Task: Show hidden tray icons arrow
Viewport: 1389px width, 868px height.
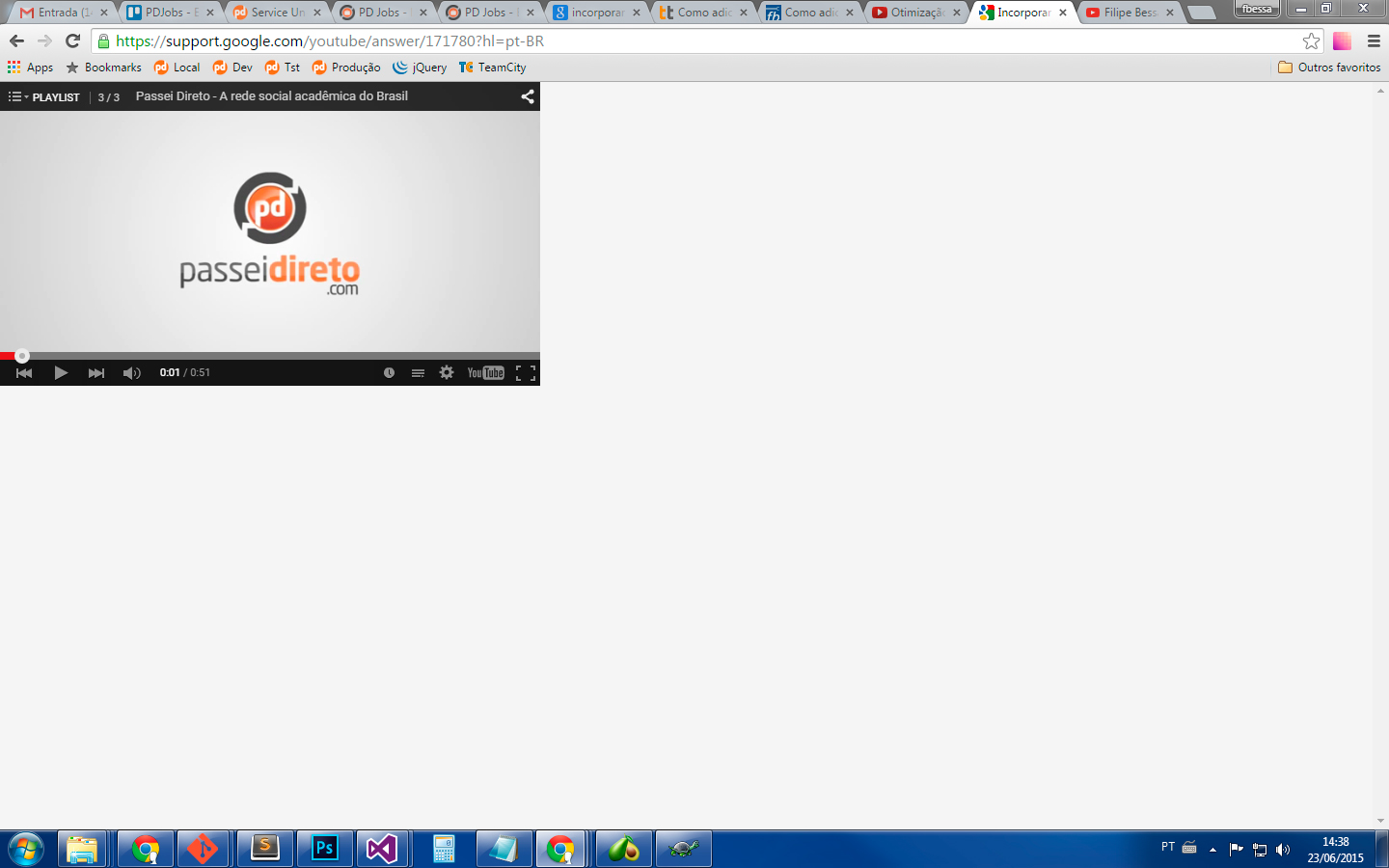Action: (1212, 850)
